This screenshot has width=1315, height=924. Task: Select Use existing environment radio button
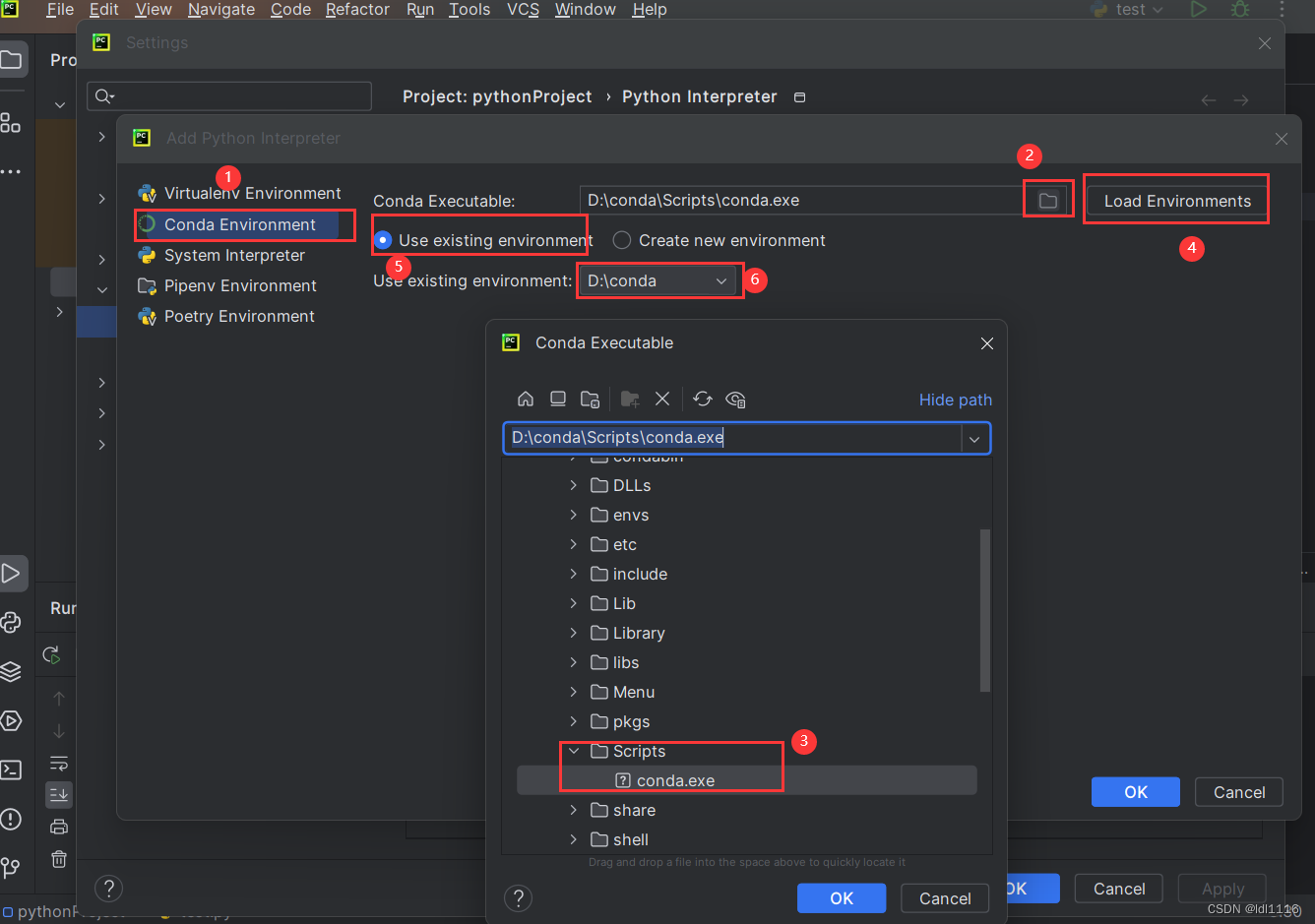pyautogui.click(x=383, y=240)
